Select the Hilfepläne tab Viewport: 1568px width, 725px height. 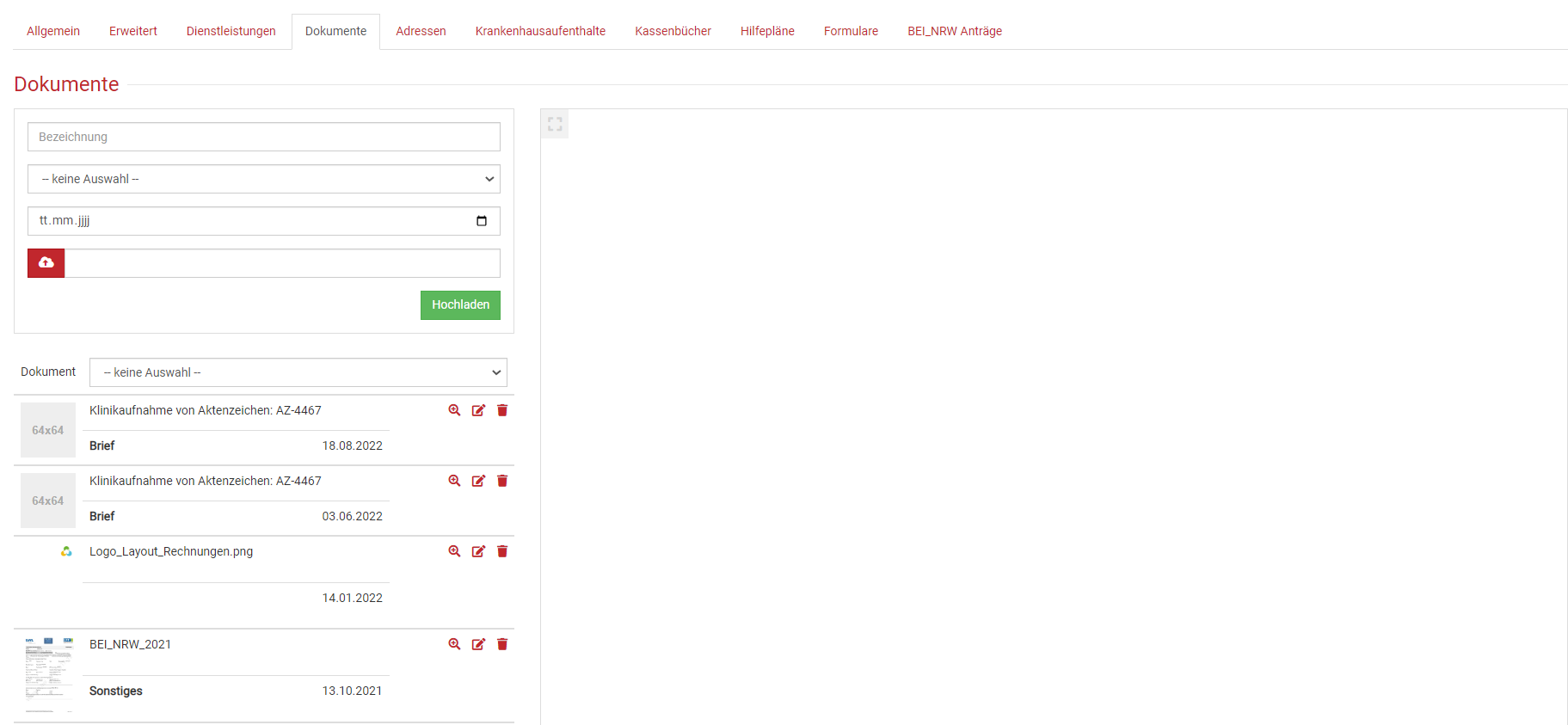[x=767, y=31]
